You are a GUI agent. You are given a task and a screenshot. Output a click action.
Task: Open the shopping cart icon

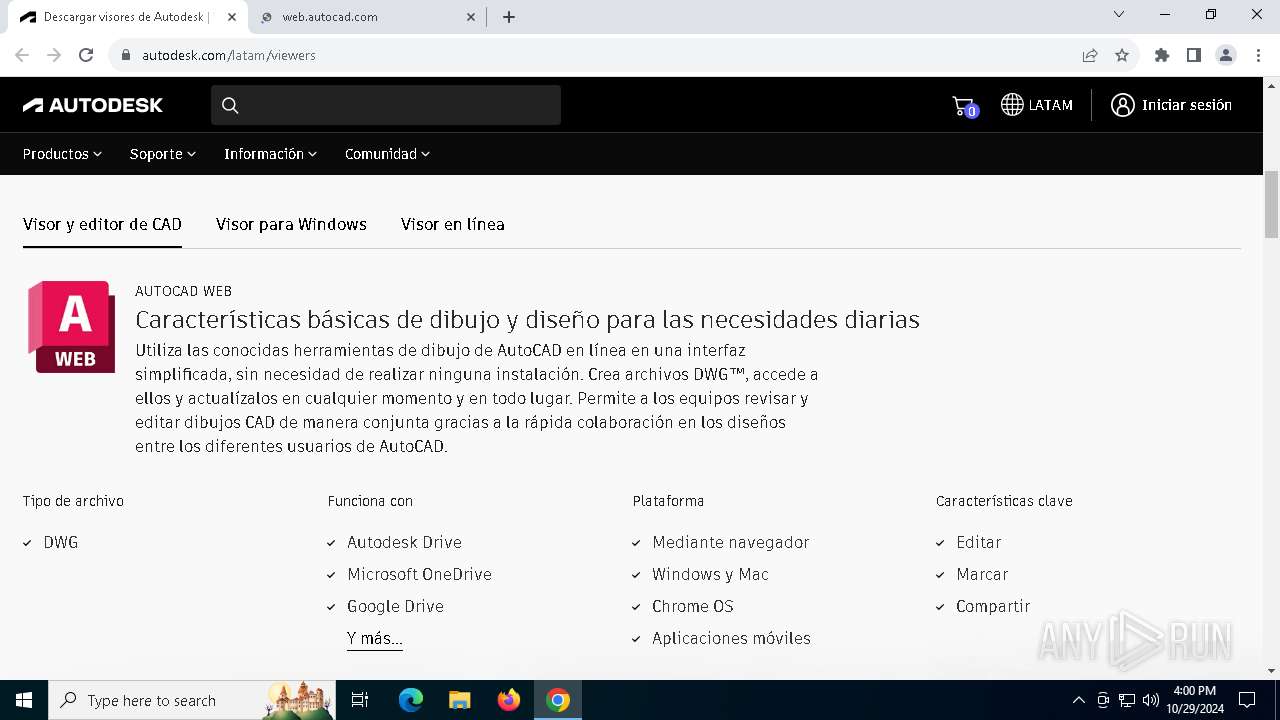click(964, 106)
